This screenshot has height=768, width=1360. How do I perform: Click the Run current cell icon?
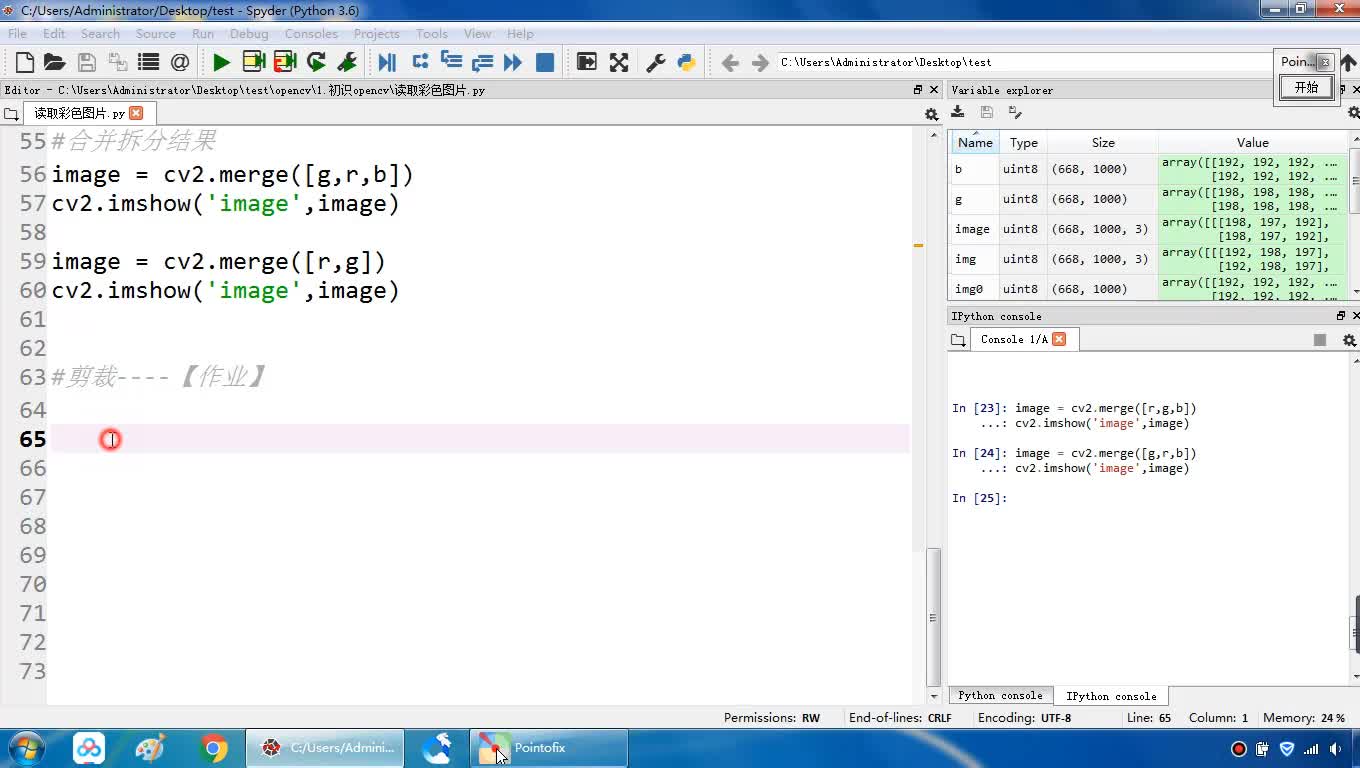253,62
